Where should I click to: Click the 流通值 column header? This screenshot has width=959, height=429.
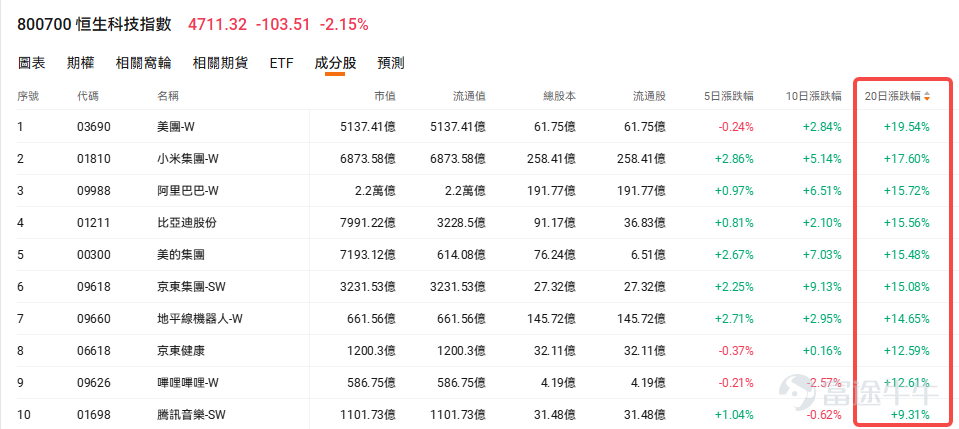point(469,96)
